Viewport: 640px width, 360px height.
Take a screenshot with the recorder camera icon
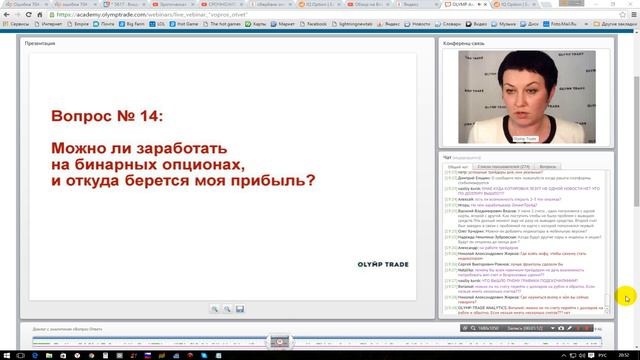pyautogui.click(x=561, y=328)
